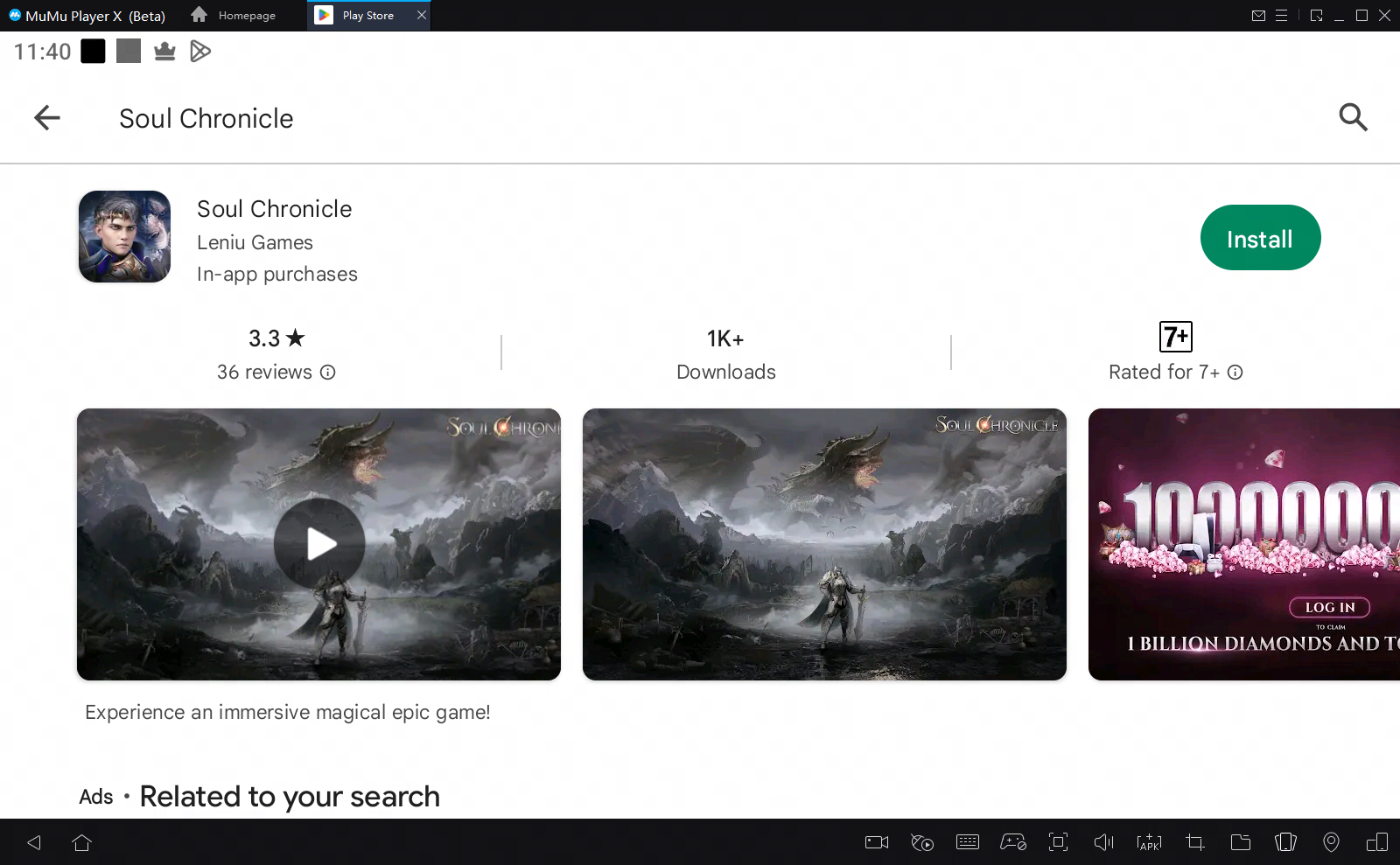This screenshot has width=1400, height=865.
Task: Install the Soul Chronicle game
Action: [1260, 238]
